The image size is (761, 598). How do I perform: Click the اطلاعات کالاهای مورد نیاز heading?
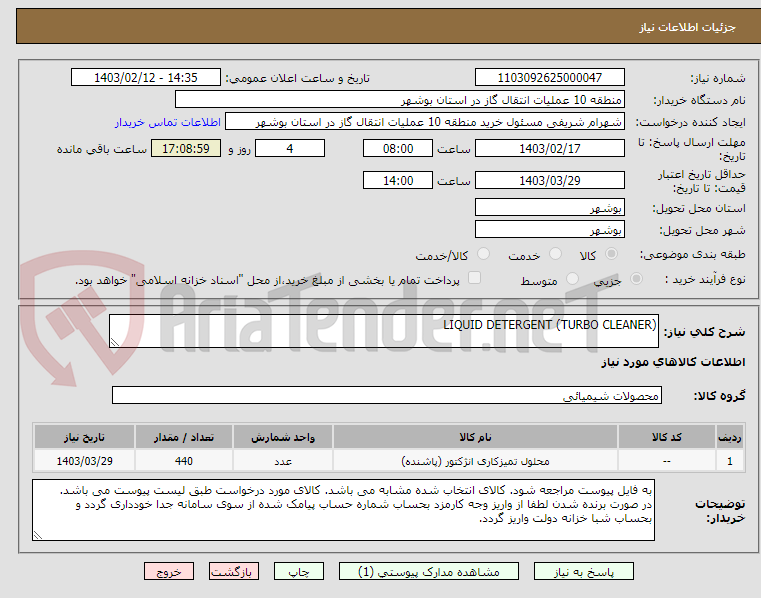click(673, 362)
